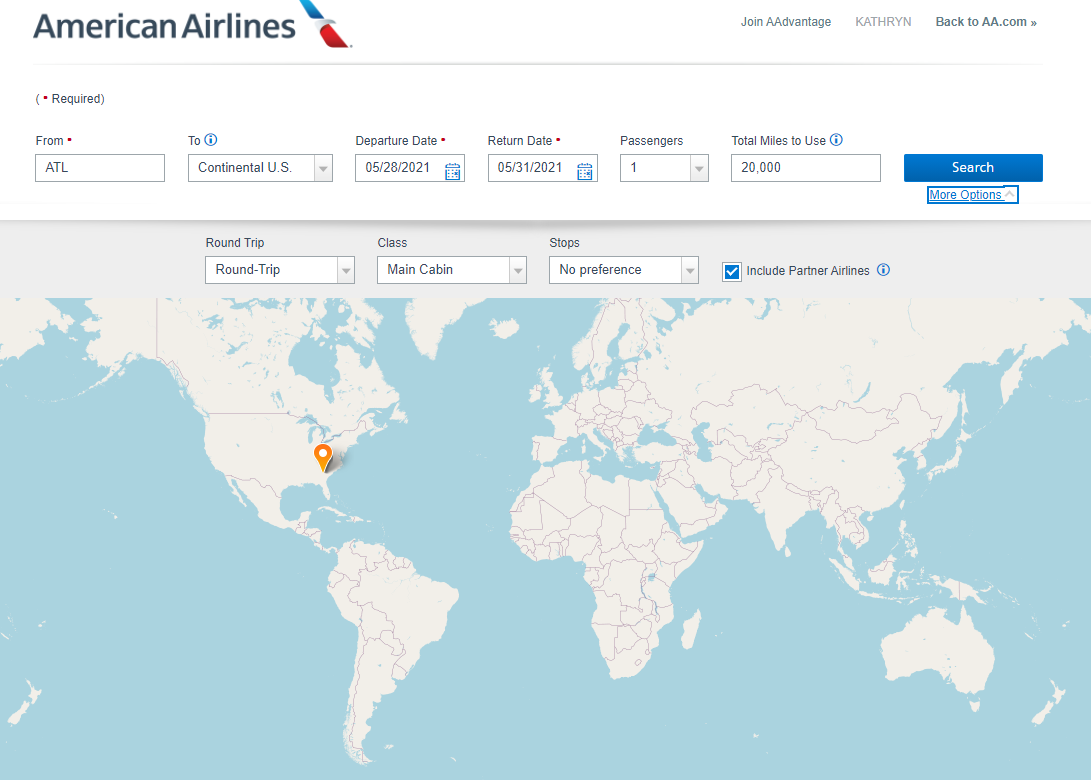
Task: Click the Search button
Action: tap(972, 168)
